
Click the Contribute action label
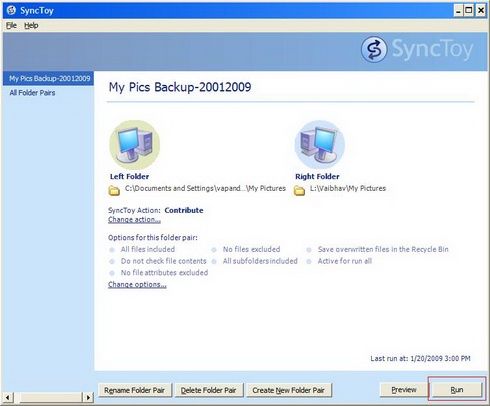point(184,210)
